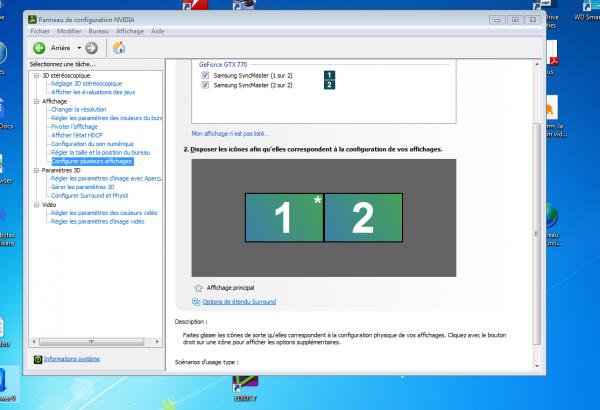Select Régler les paramètres des couleurs vidéo
This screenshot has width=600, height=410.
click(104, 212)
